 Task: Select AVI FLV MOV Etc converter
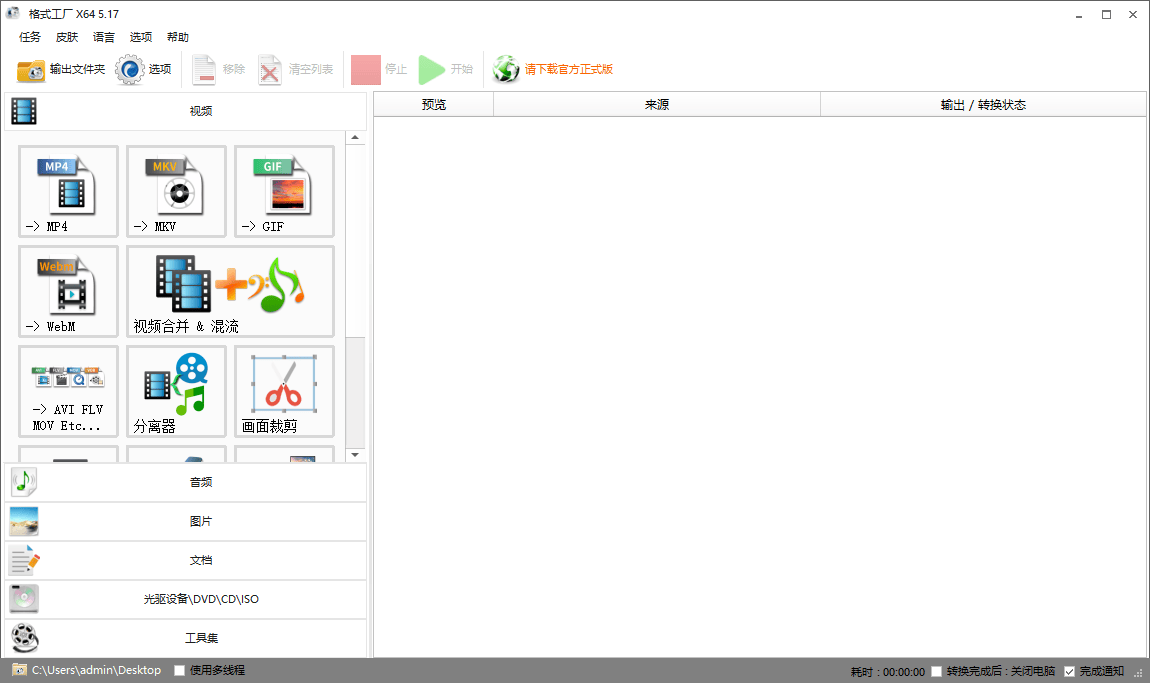(x=68, y=391)
